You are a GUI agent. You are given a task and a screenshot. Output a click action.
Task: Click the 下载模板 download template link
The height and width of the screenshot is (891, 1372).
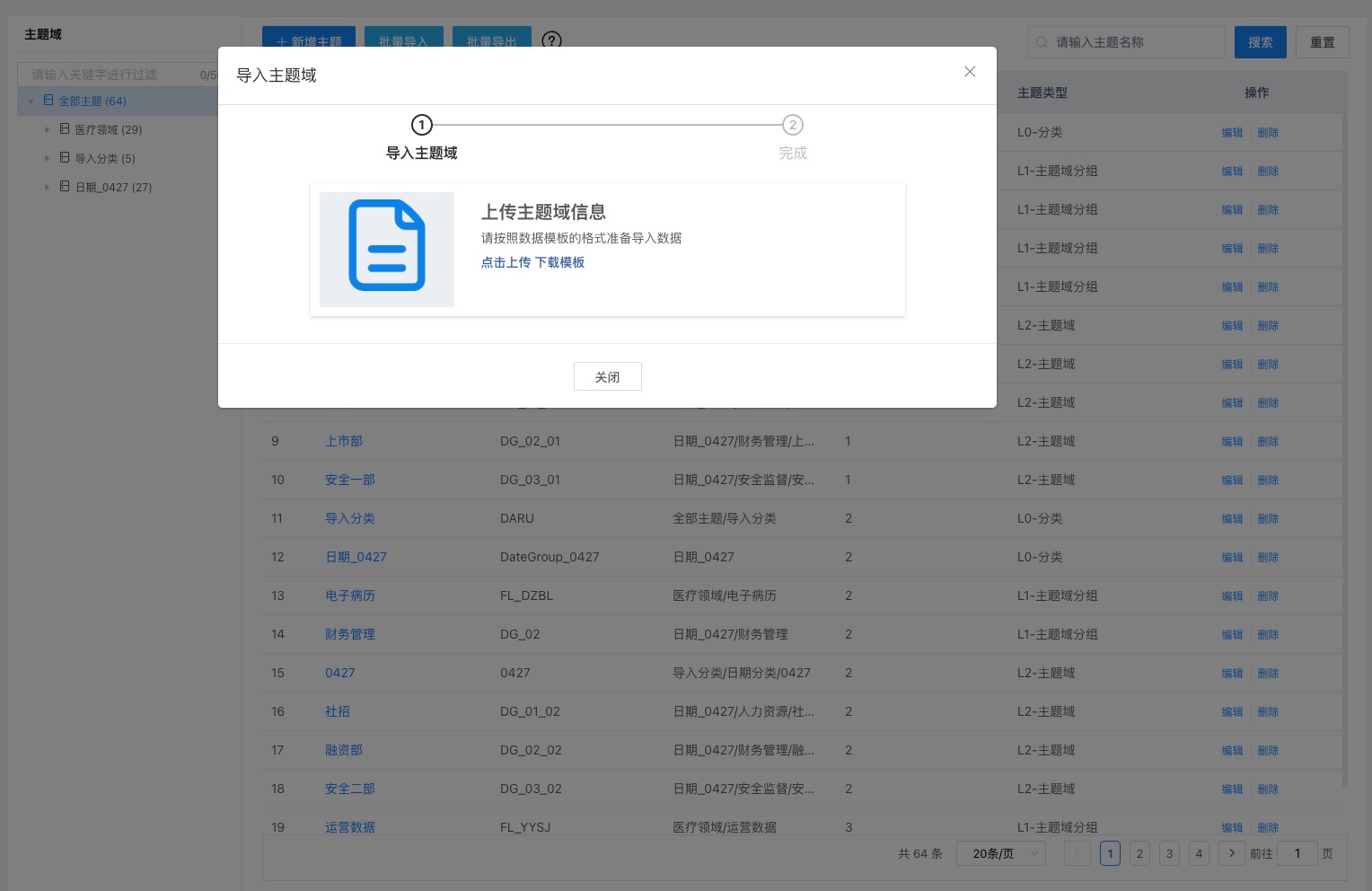click(x=559, y=262)
